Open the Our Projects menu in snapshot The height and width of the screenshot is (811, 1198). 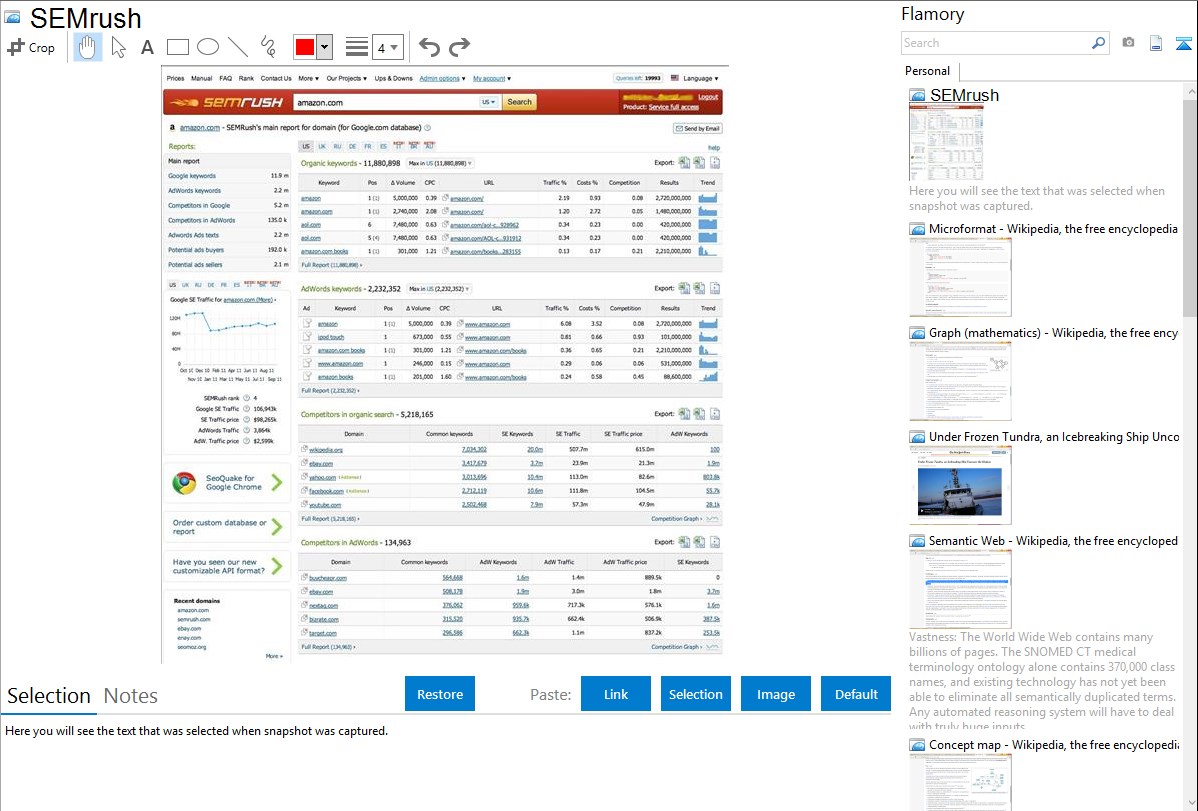[346, 78]
